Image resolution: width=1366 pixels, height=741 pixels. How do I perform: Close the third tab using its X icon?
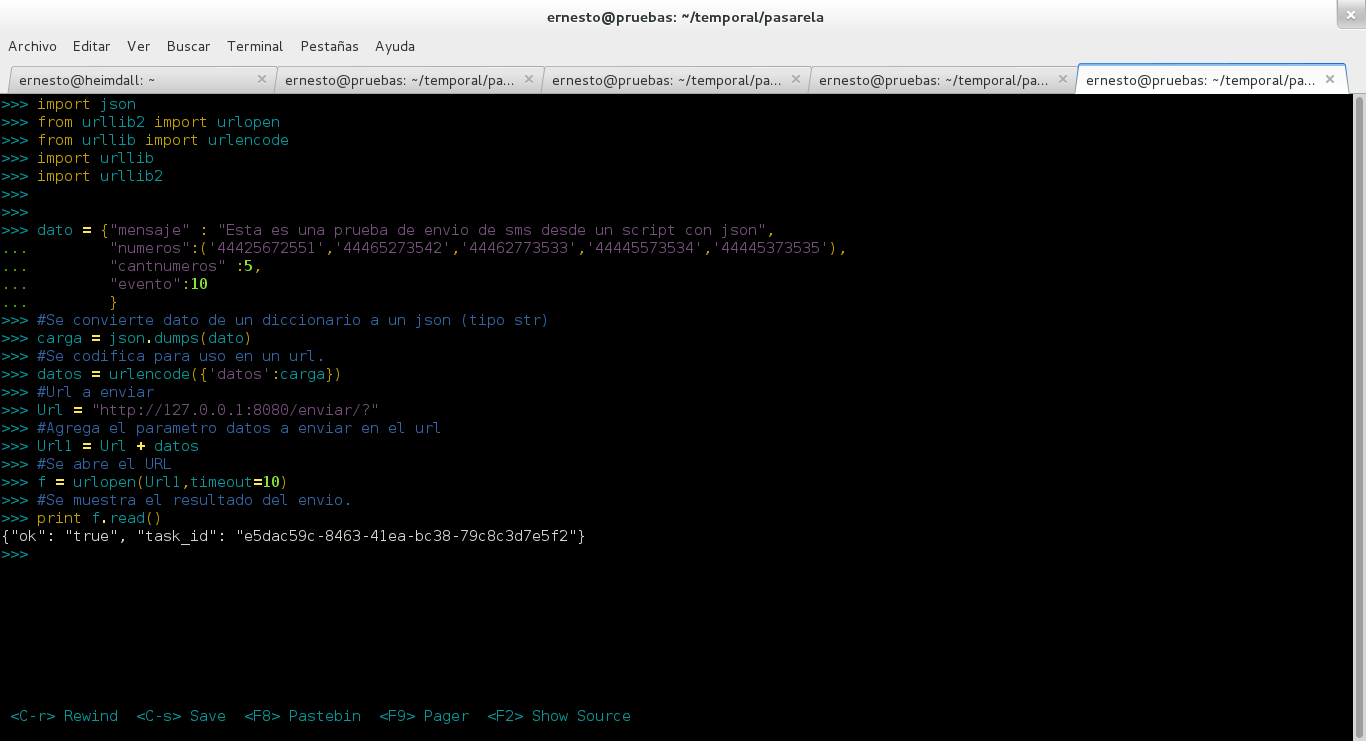[x=796, y=79]
